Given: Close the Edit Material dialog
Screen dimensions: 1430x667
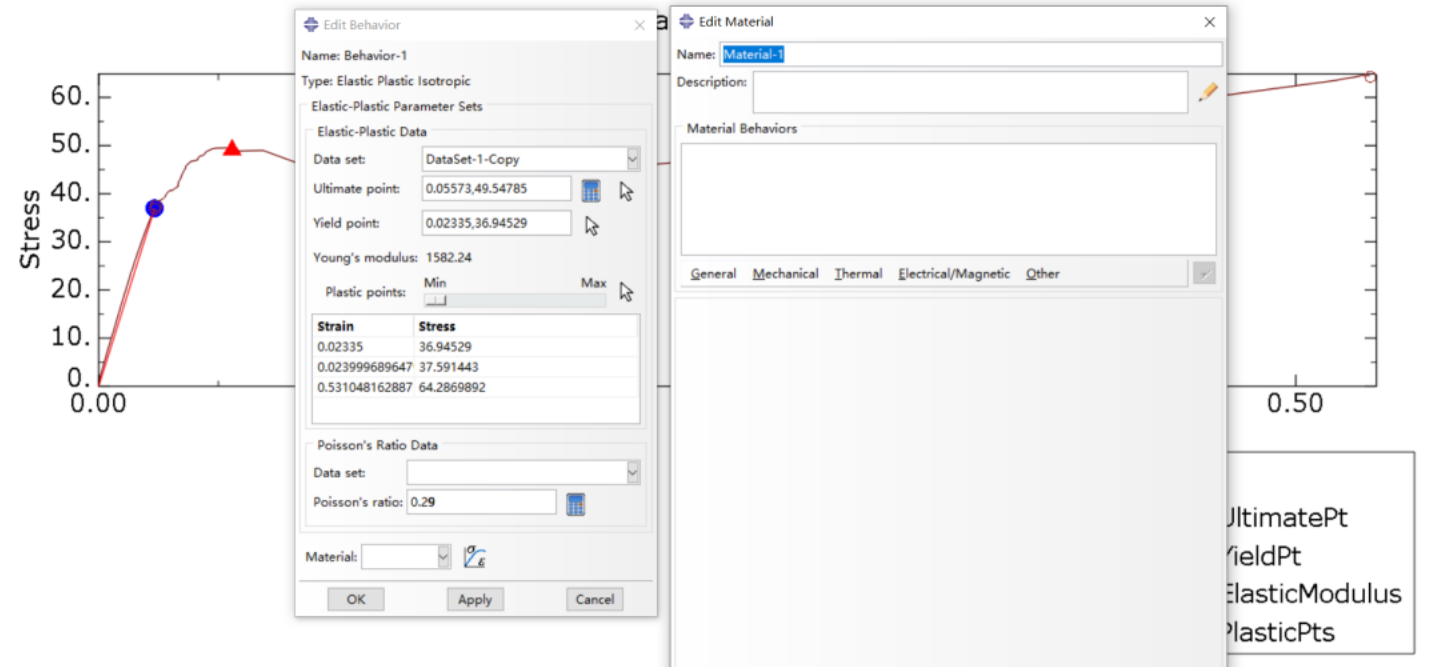Looking at the screenshot, I should 1210,22.
